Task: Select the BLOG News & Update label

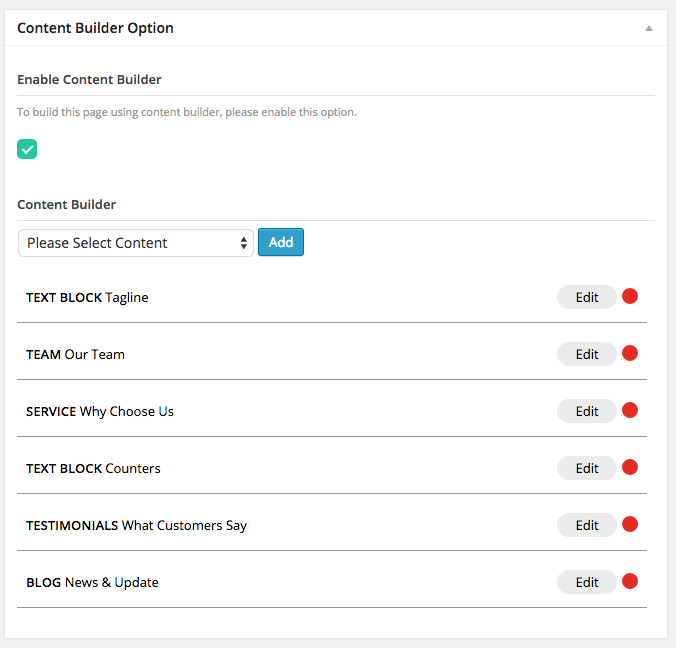Action: (x=92, y=582)
